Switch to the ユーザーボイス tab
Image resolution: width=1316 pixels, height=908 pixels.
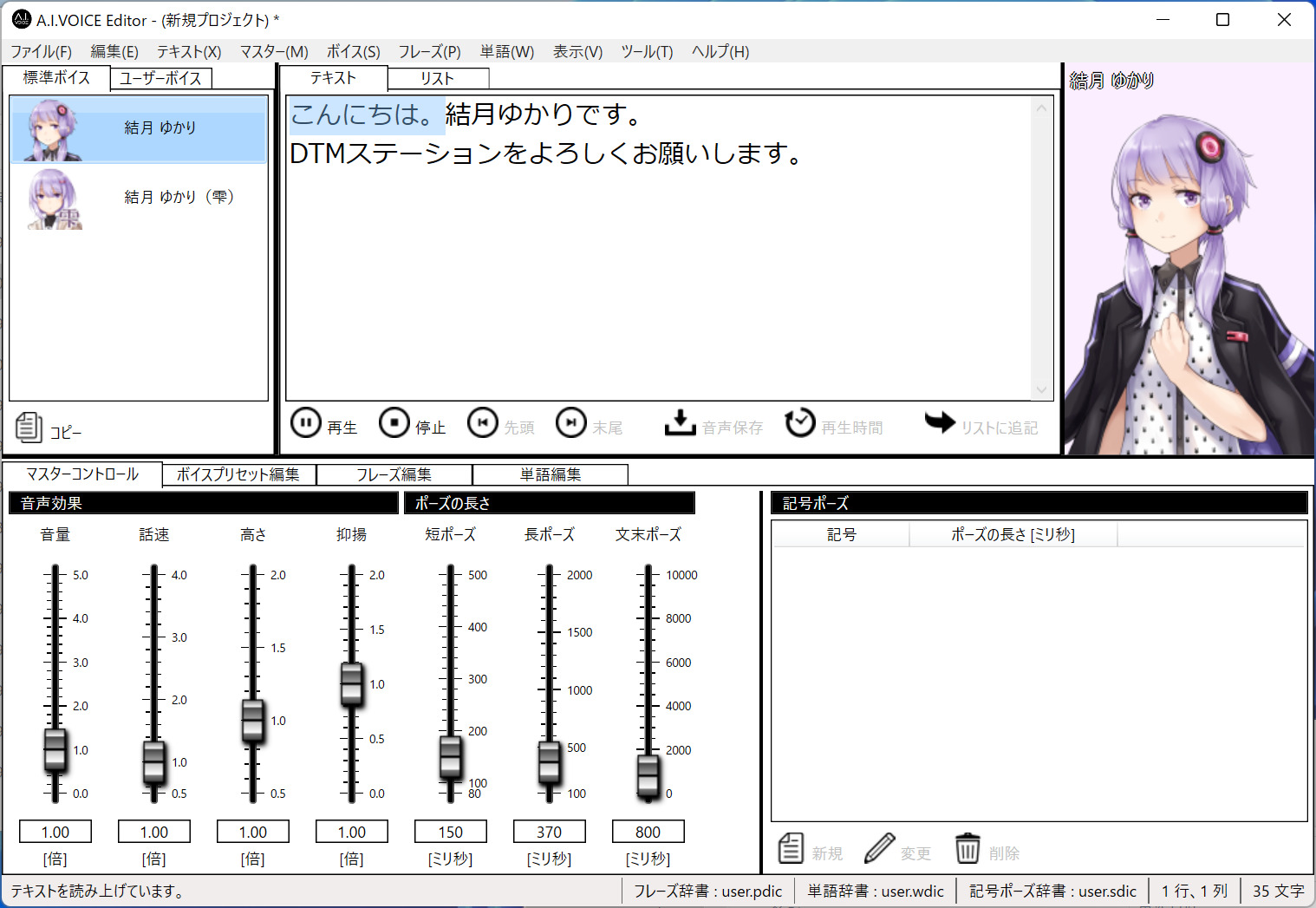coord(160,78)
